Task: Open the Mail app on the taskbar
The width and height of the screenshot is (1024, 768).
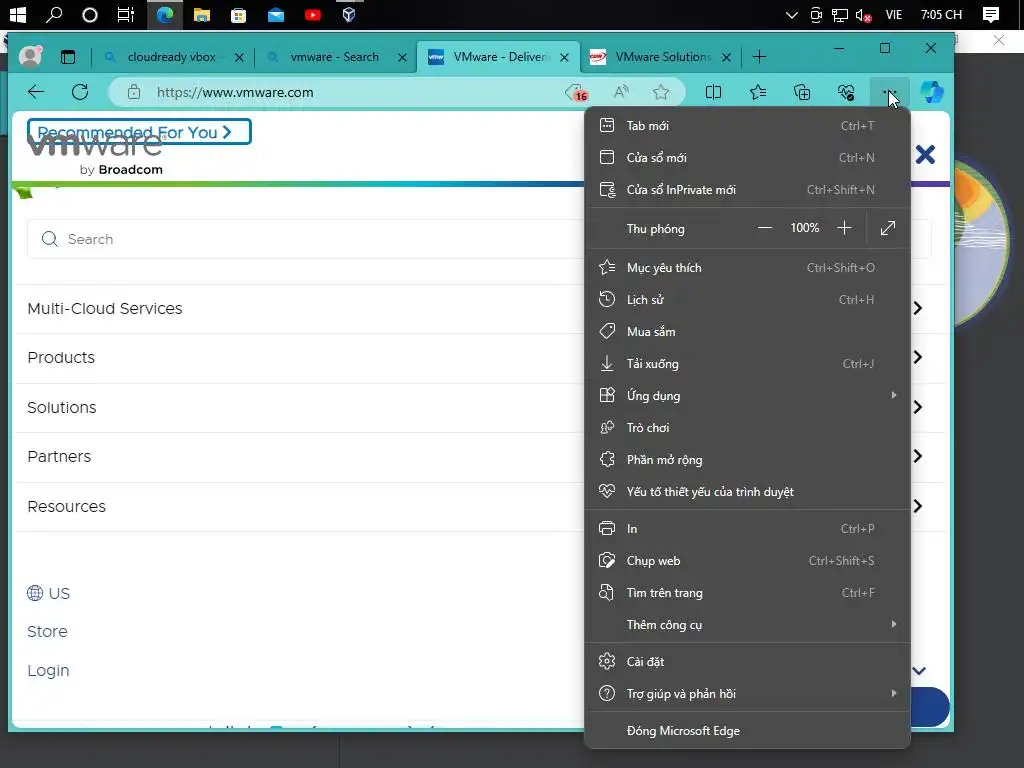Action: (276, 14)
